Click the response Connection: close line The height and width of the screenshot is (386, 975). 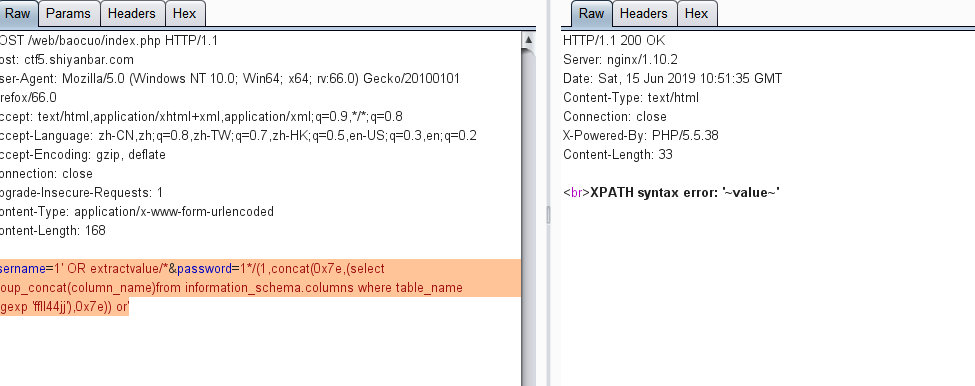pos(614,116)
